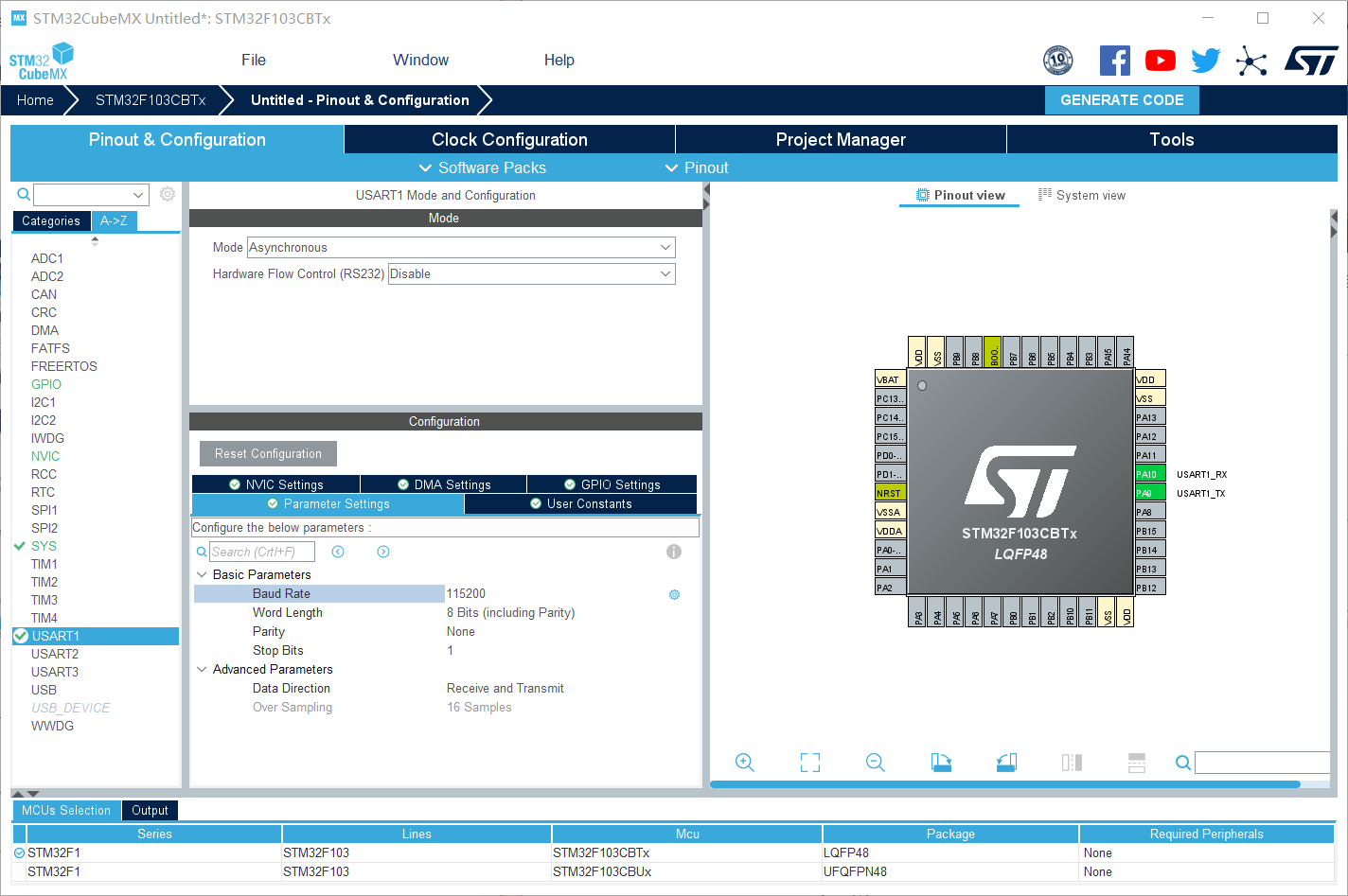Screen dimensions: 1348x896
Task: Open the Twitter bird icon
Action: click(1205, 61)
